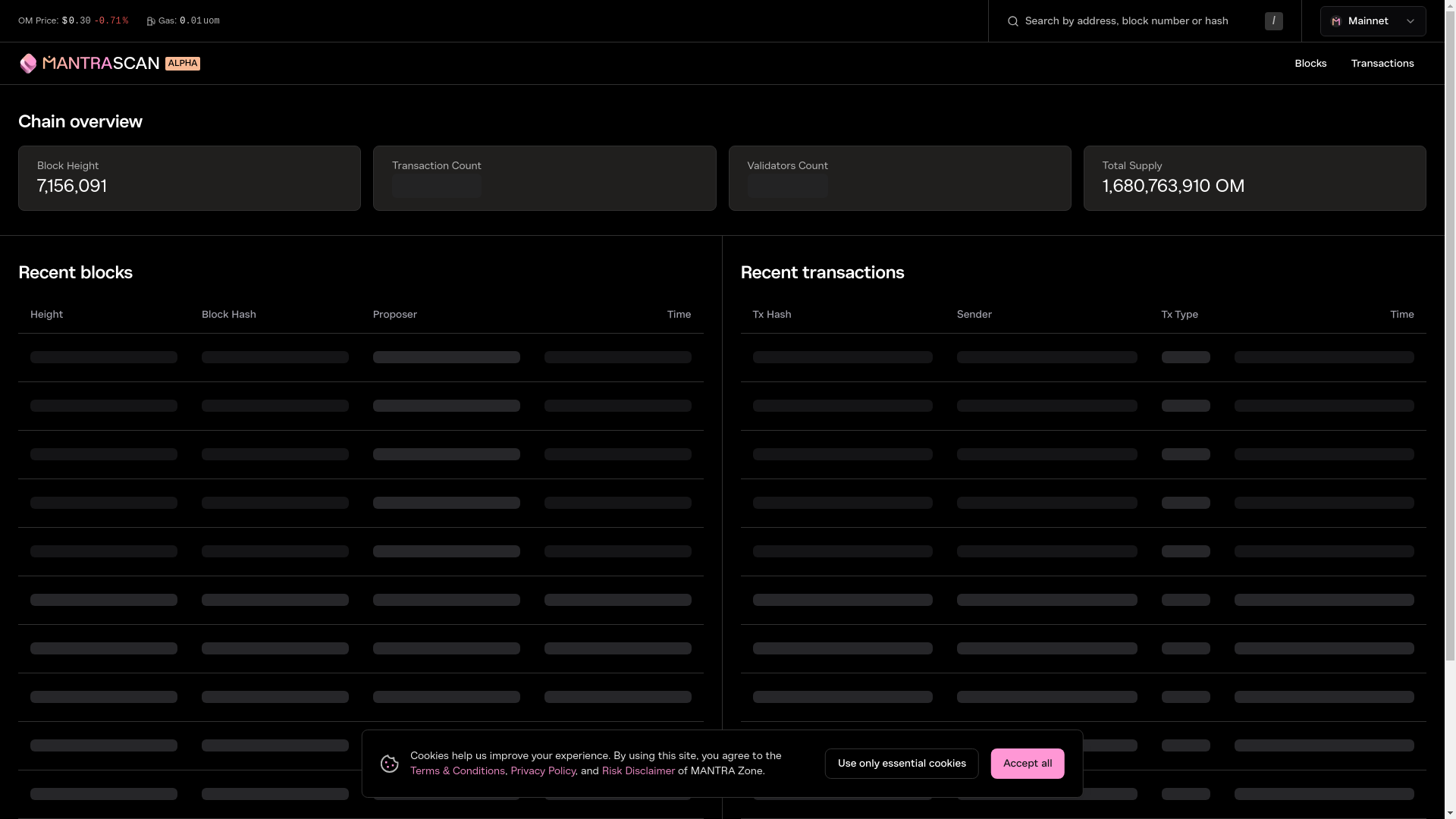Click the Total Supply value 1,680,763,910 OM
Image resolution: width=1456 pixels, height=819 pixels.
(x=1173, y=186)
